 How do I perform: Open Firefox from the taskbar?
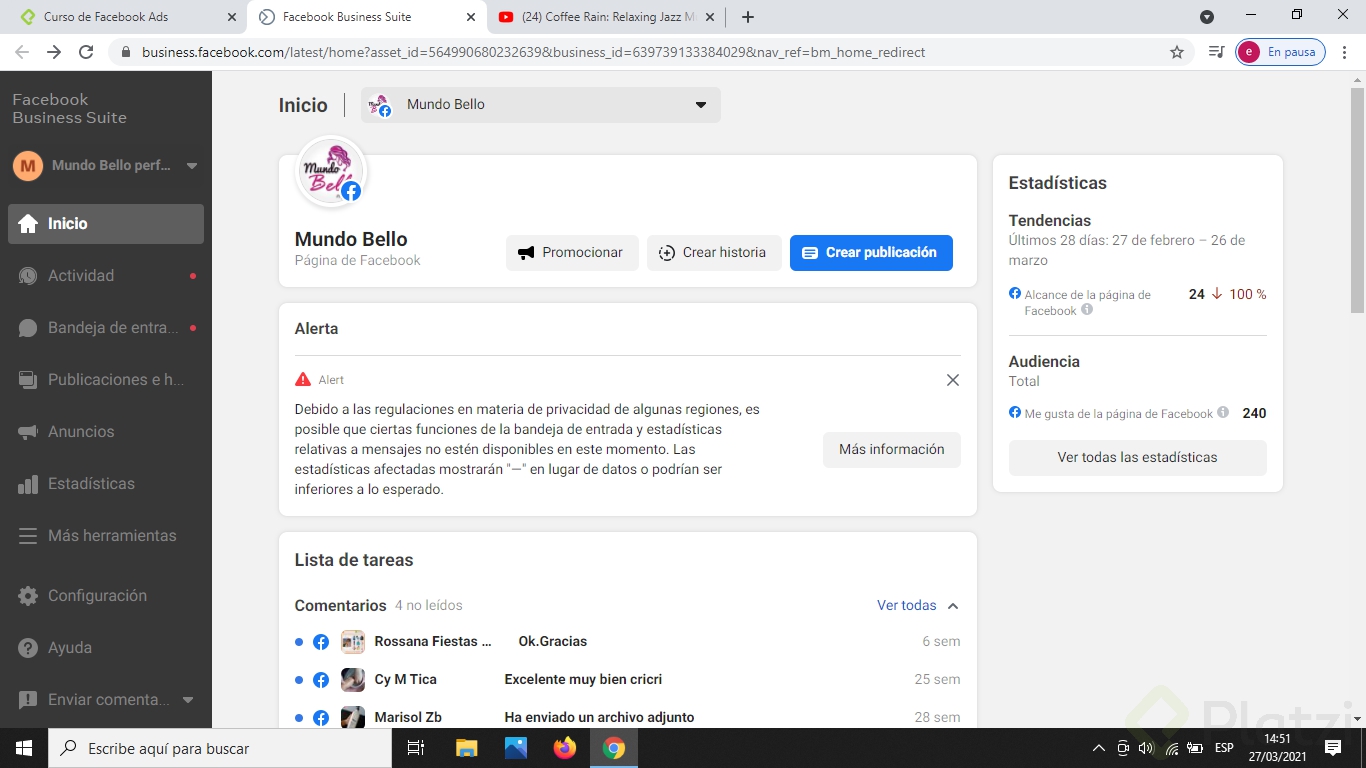(564, 747)
